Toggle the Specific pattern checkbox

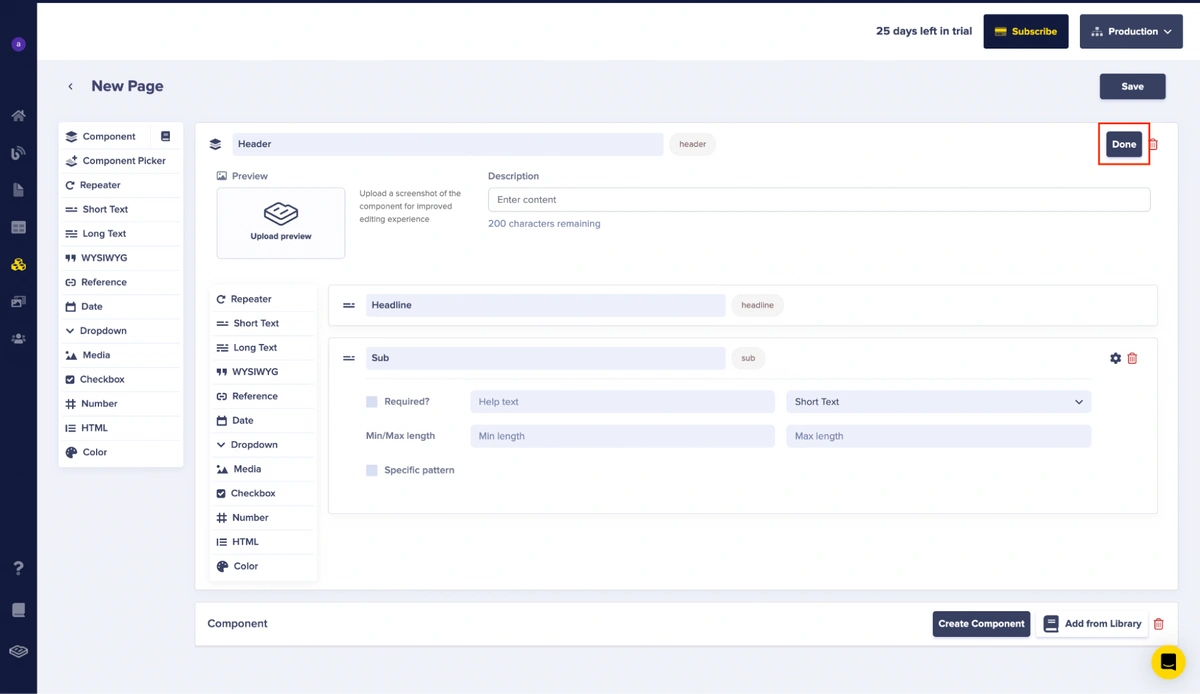click(372, 470)
